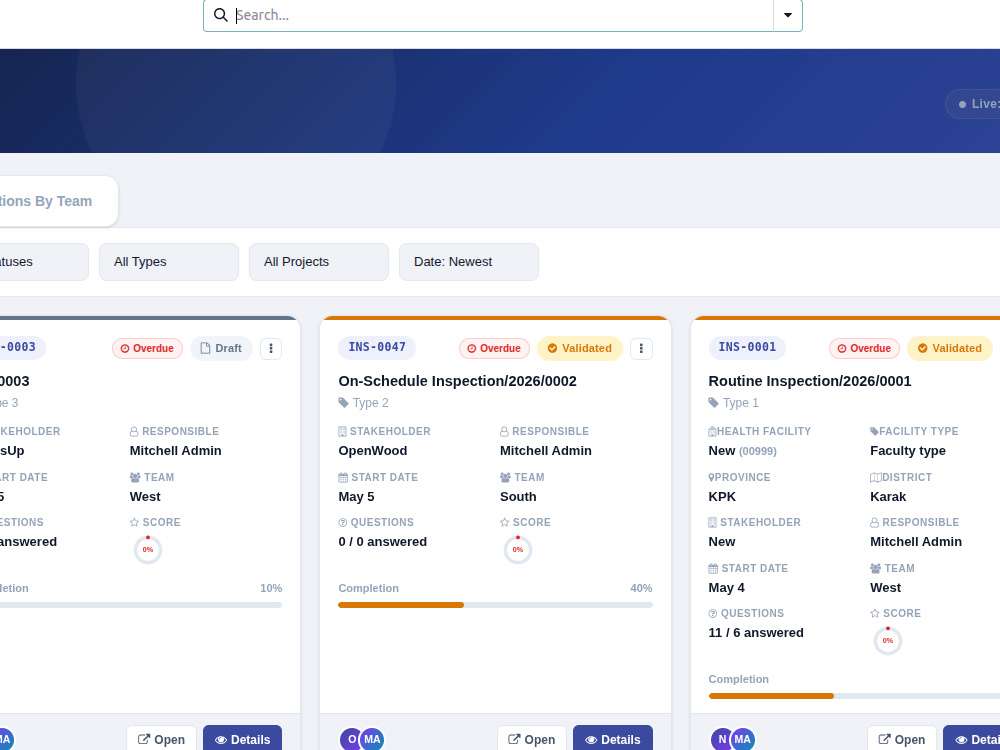Open the All Types filter dropdown

[169, 261]
